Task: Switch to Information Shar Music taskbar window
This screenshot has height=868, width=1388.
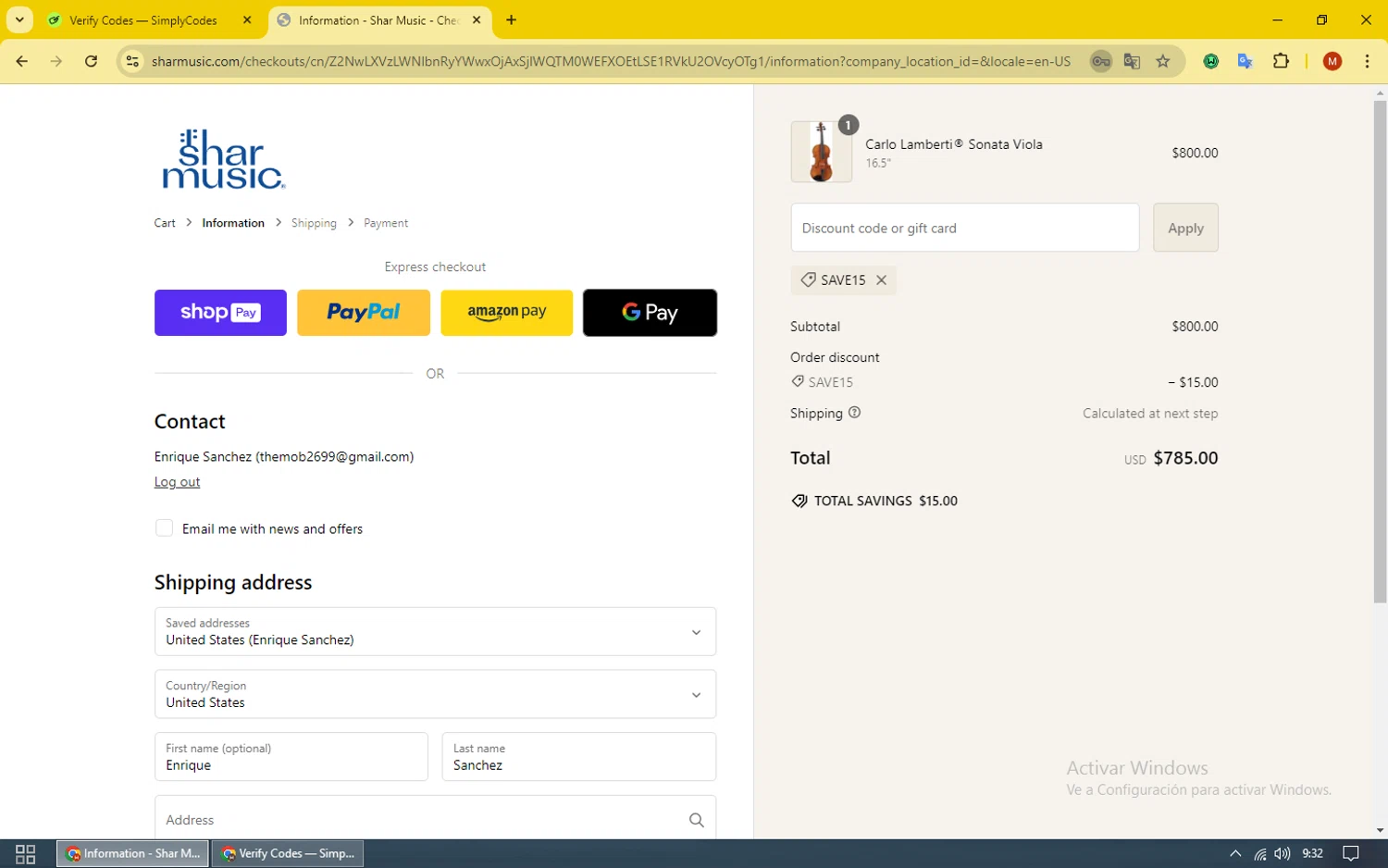Action: (x=133, y=853)
